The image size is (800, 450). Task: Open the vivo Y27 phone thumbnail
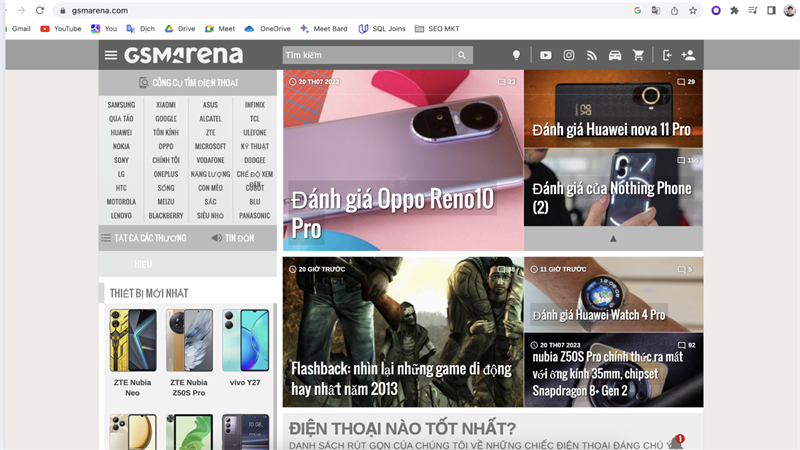tap(245, 350)
